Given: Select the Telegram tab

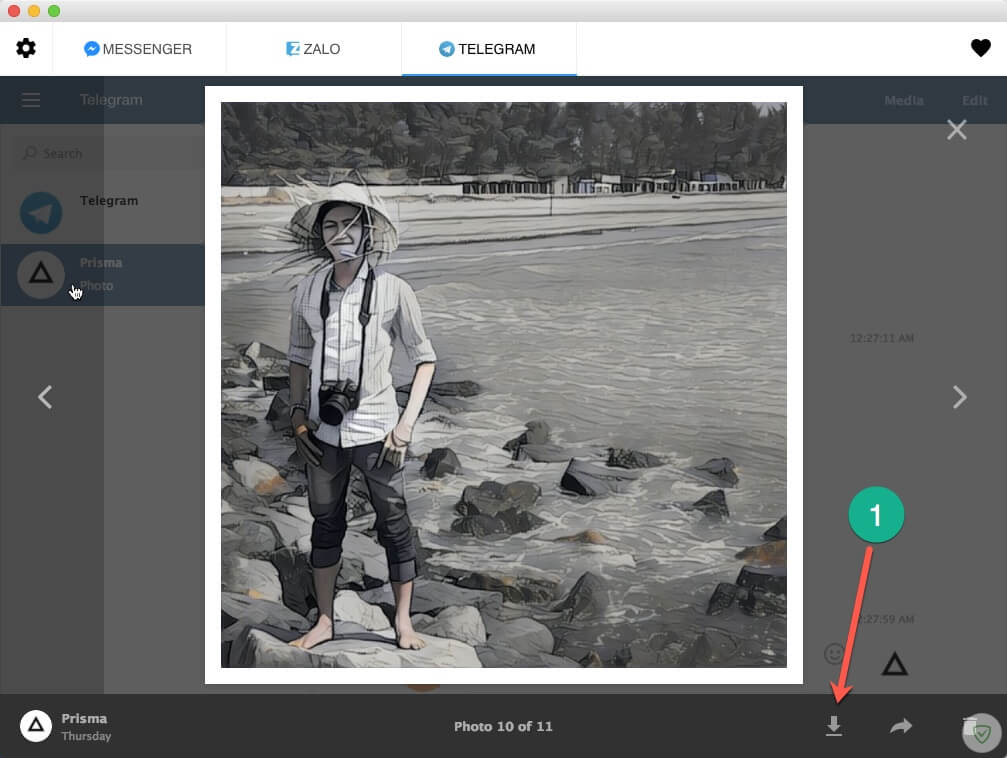Looking at the screenshot, I should pos(488,49).
